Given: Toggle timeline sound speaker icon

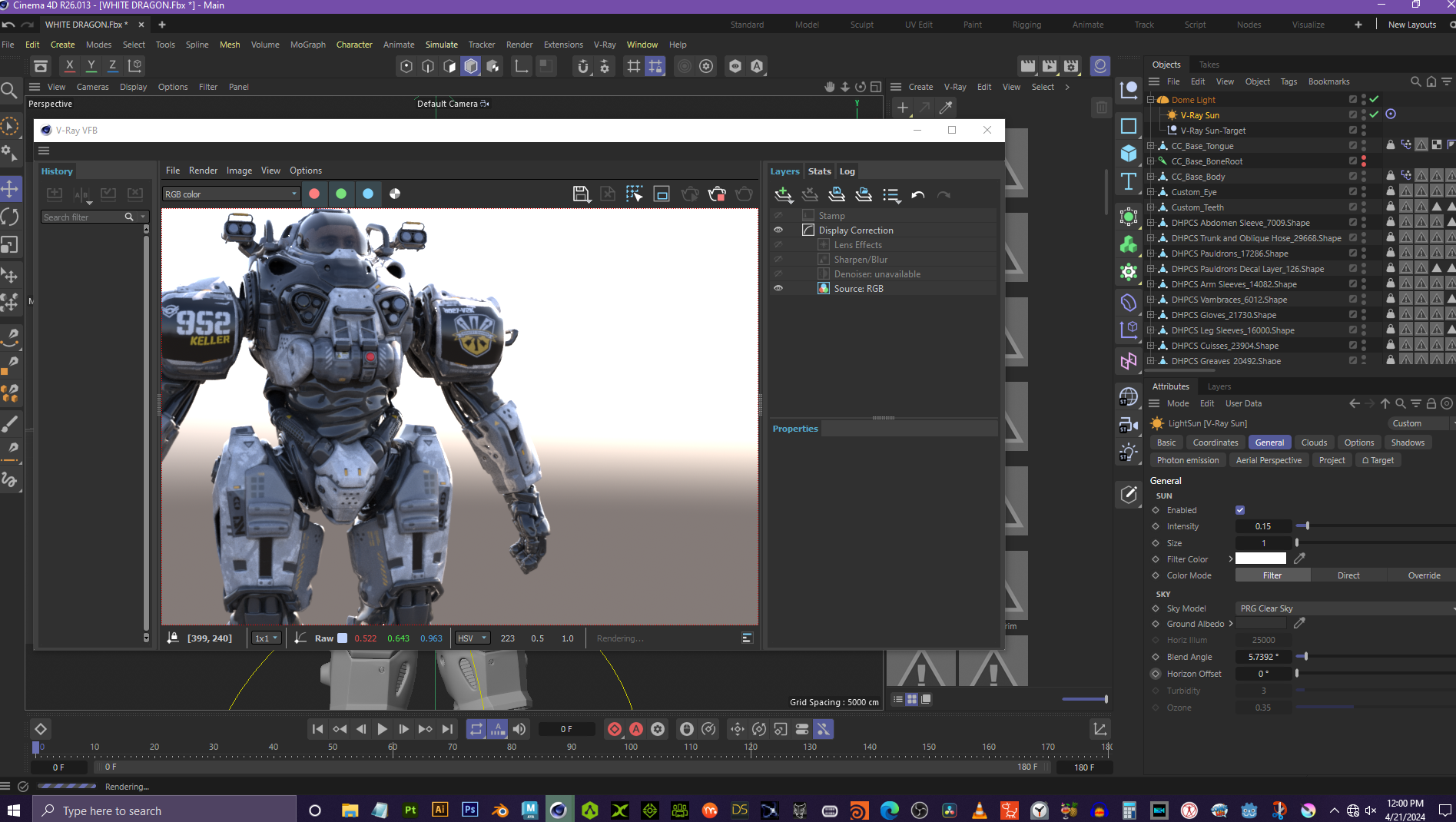Looking at the screenshot, I should tap(519, 729).
